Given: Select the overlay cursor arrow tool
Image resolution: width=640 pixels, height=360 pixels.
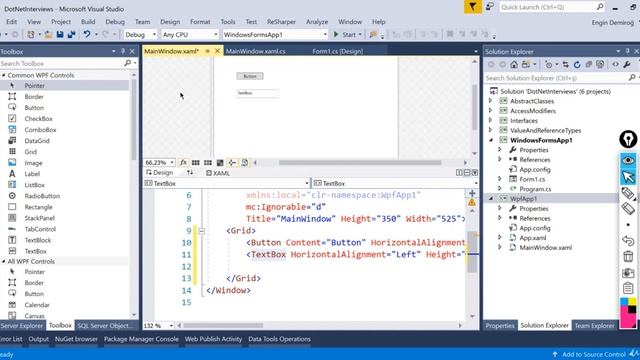Looking at the screenshot, I should point(628,177).
